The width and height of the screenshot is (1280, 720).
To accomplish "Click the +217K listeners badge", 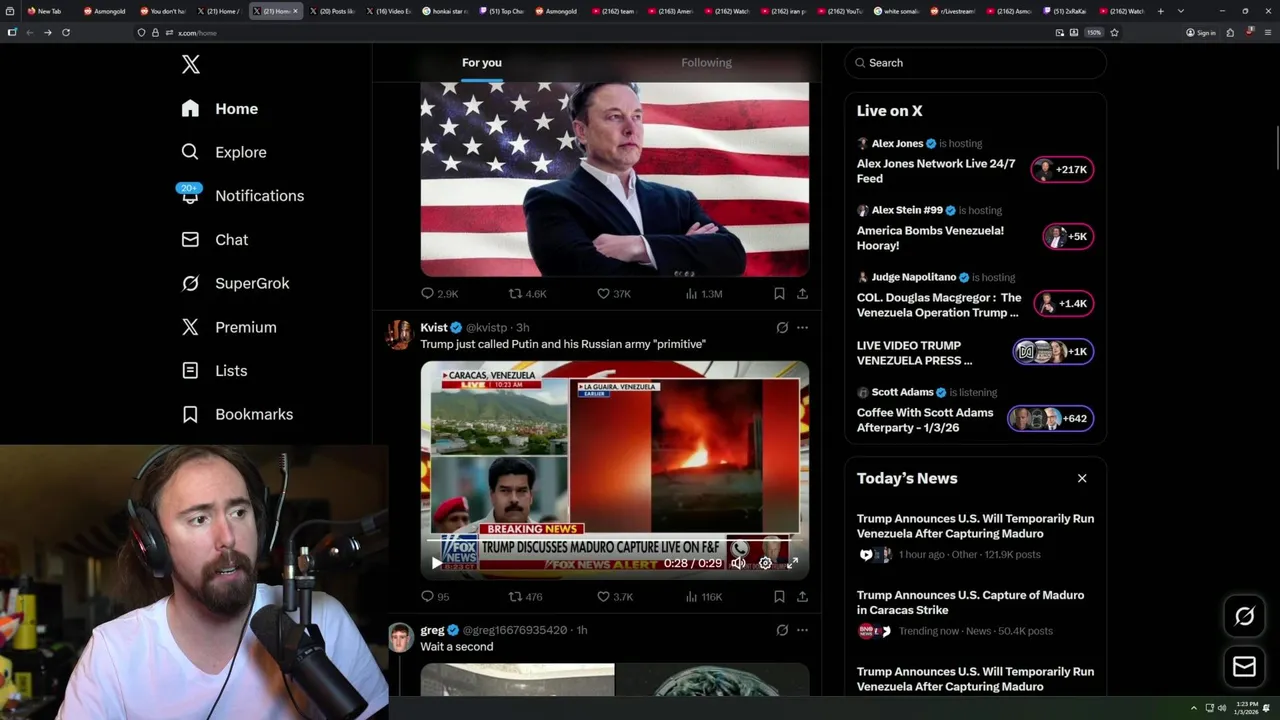I will pos(1062,170).
